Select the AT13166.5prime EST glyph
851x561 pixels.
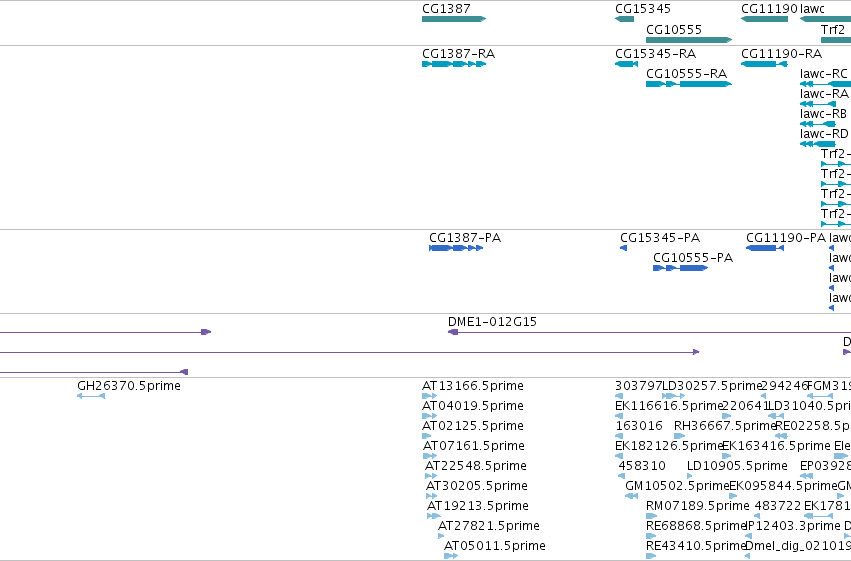(x=429, y=396)
